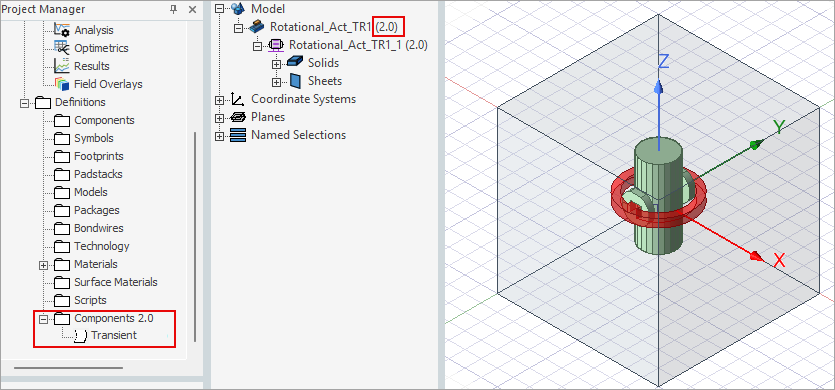Click the Components folder icon
The width and height of the screenshot is (835, 390).
coord(62,120)
